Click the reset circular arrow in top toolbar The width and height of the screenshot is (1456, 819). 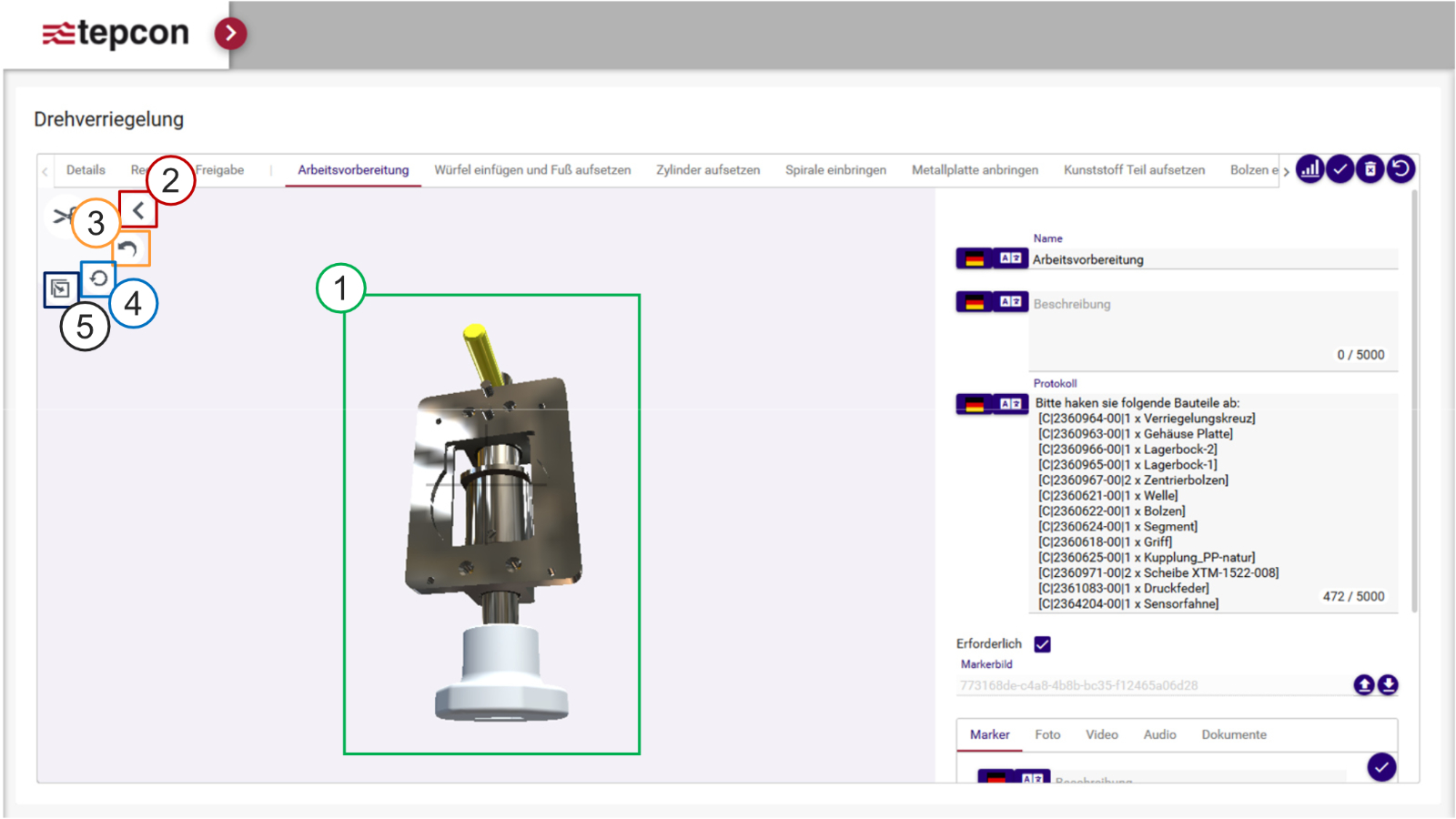click(1401, 169)
